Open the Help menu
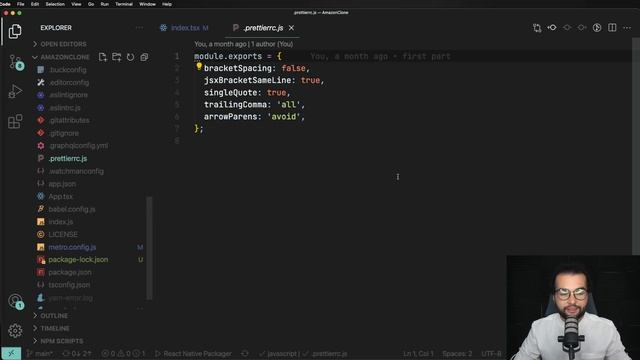Viewport: 640px width, 360px height. [167, 4]
